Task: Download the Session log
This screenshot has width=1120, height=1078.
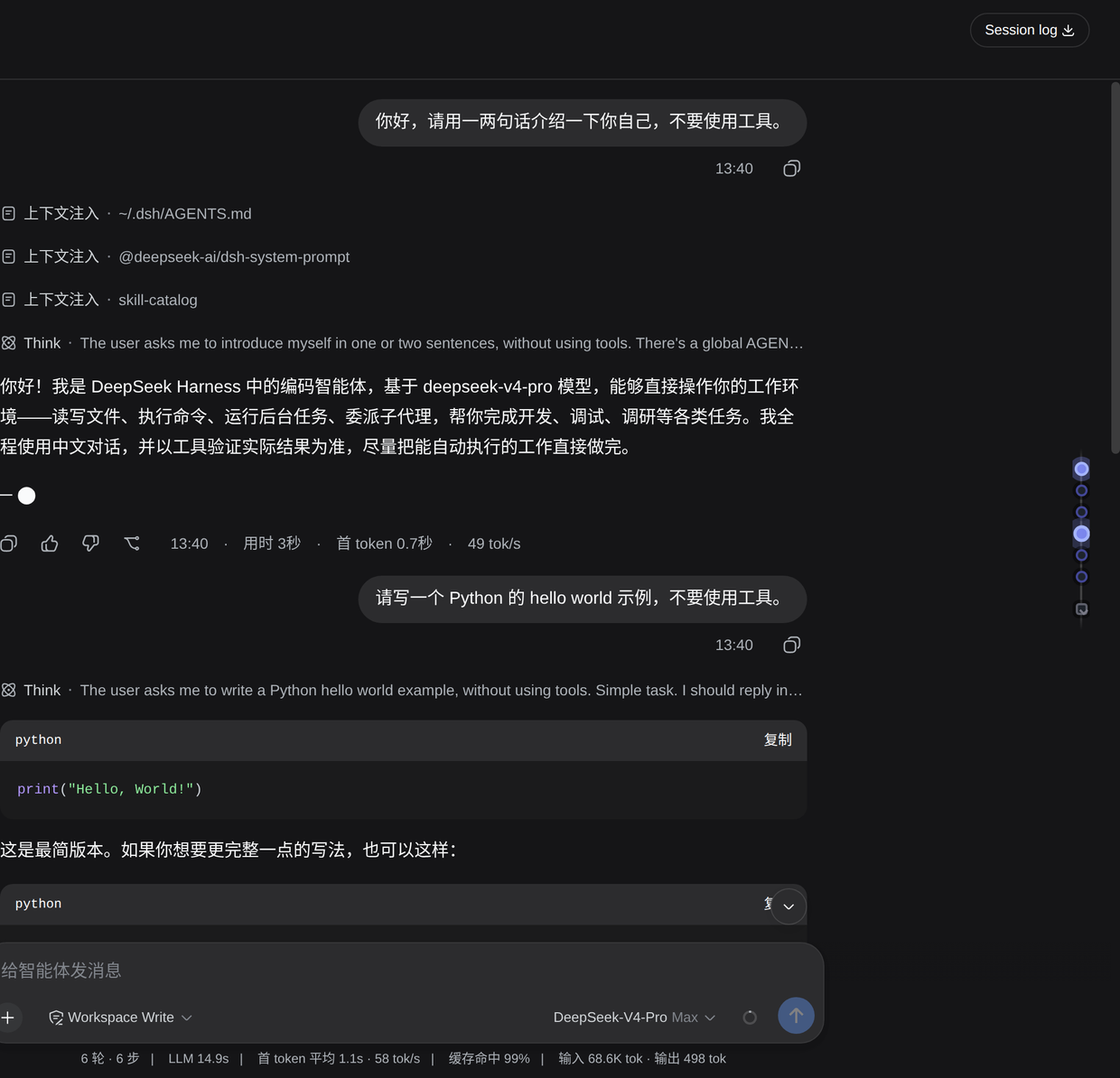Action: [1029, 30]
